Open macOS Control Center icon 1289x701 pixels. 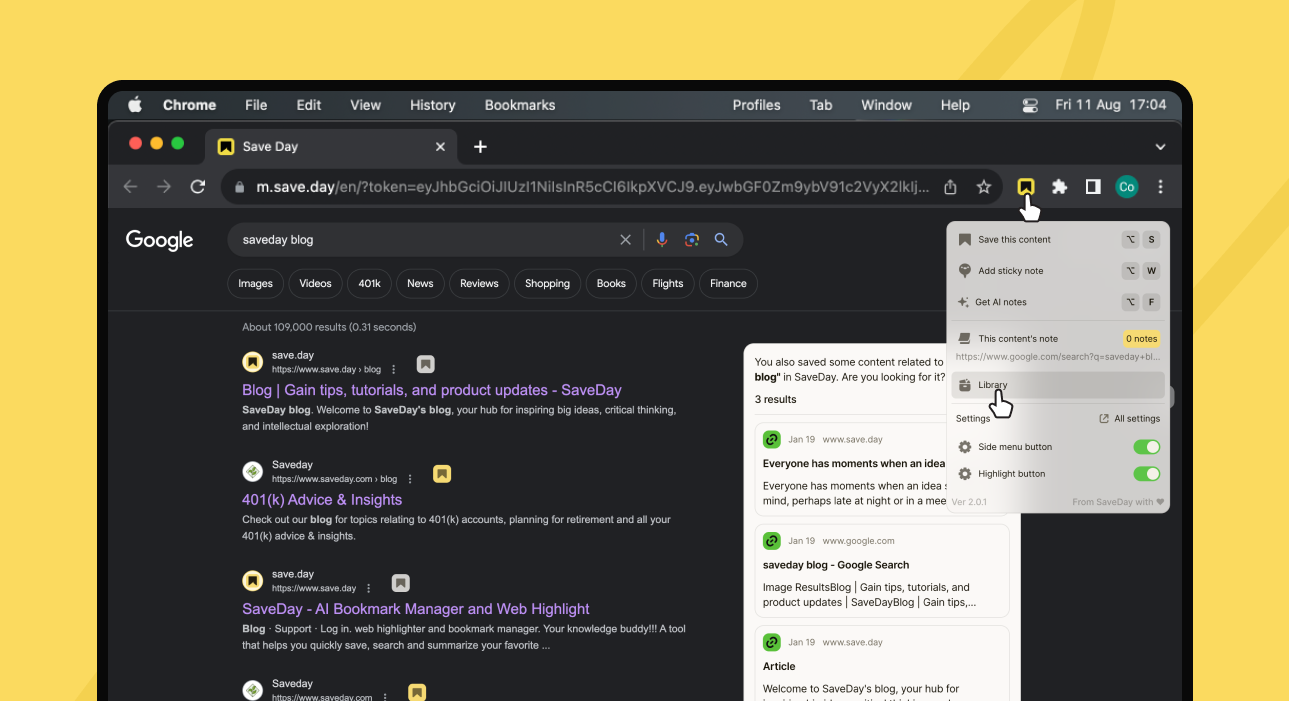1030,105
